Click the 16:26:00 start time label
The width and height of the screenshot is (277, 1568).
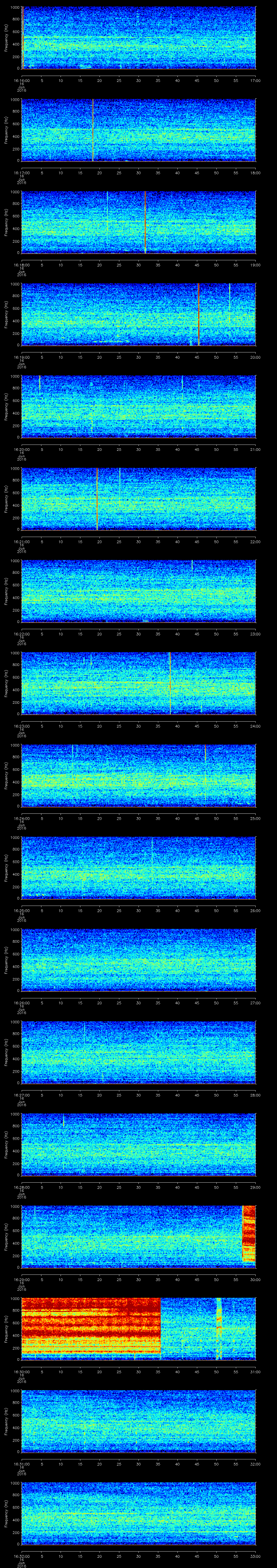(x=22, y=1003)
